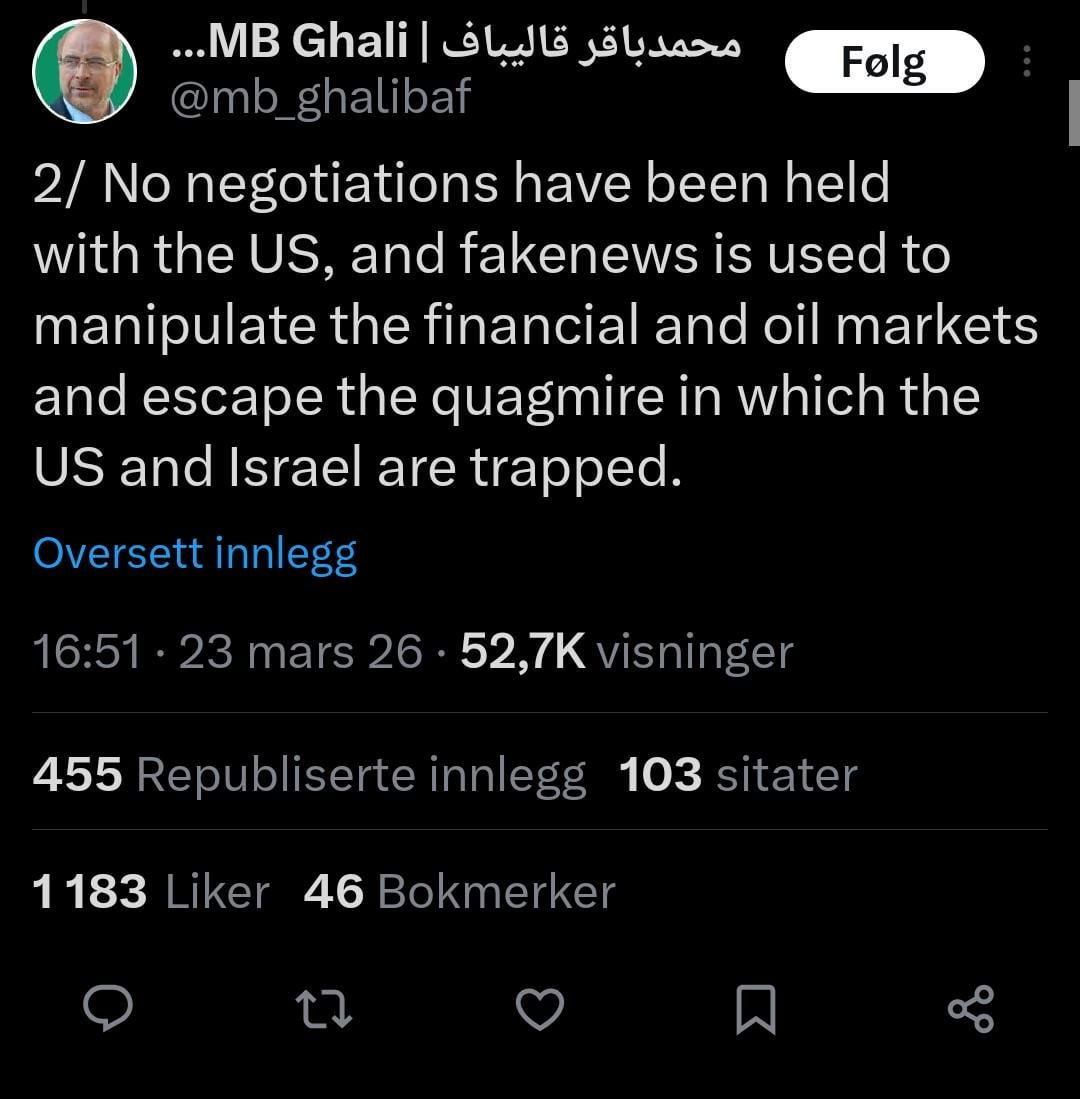Screen dimensions: 1080x1099
Task: Repost this tweet using the arrows icon
Action: point(325,1008)
